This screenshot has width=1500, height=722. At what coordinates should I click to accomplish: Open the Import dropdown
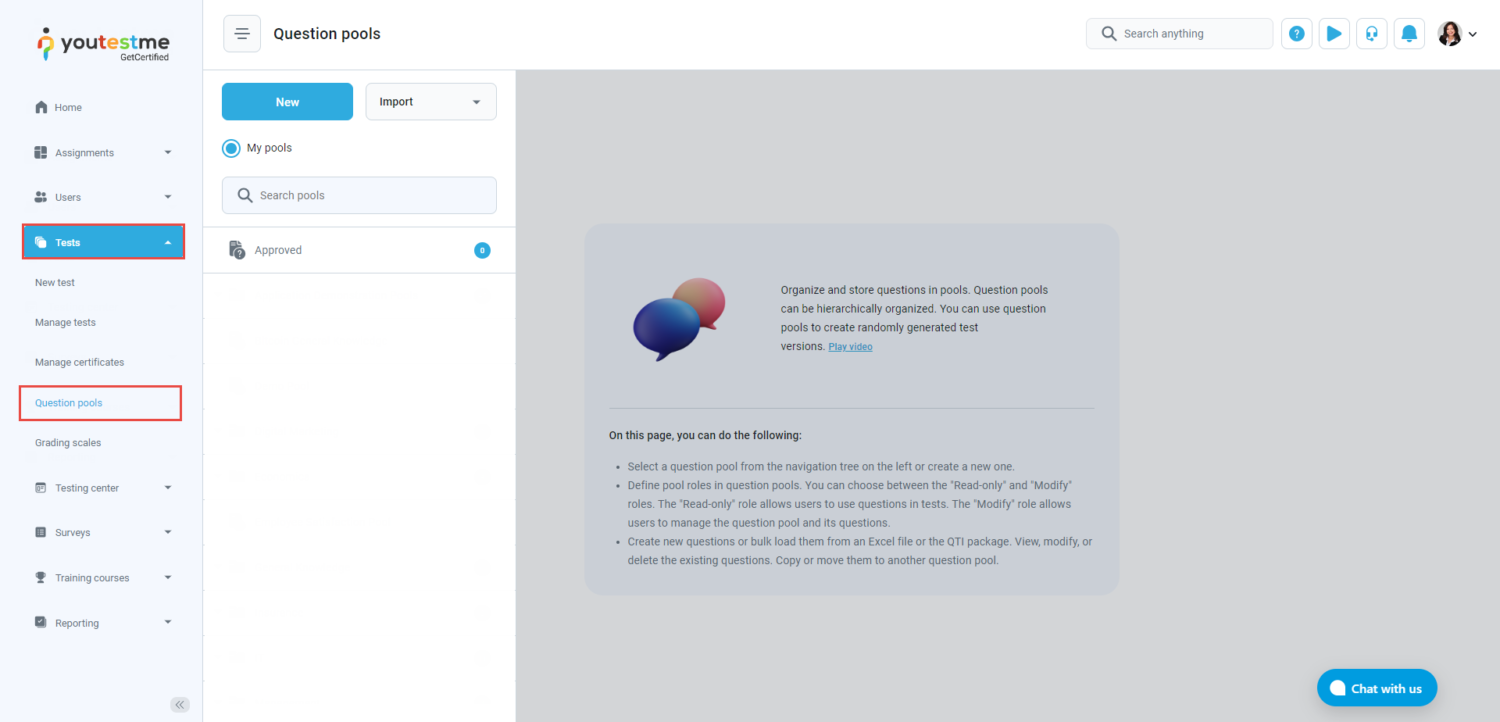tap(431, 102)
